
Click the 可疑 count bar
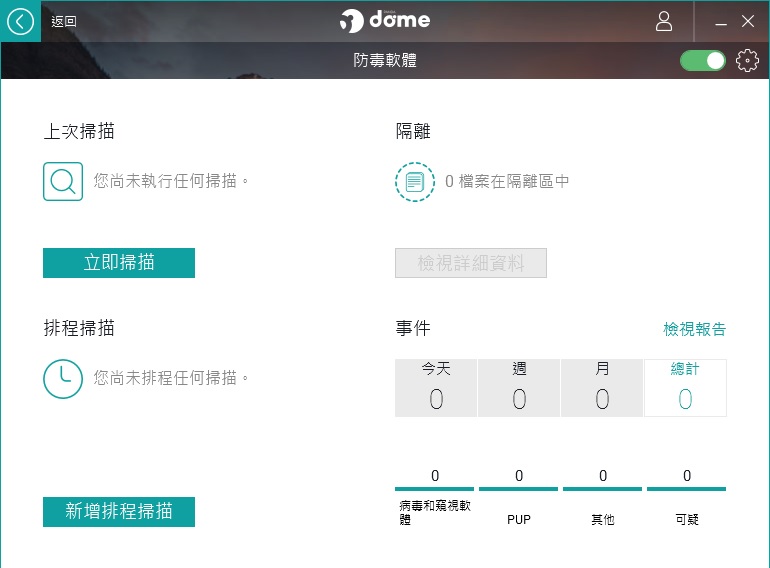687,488
